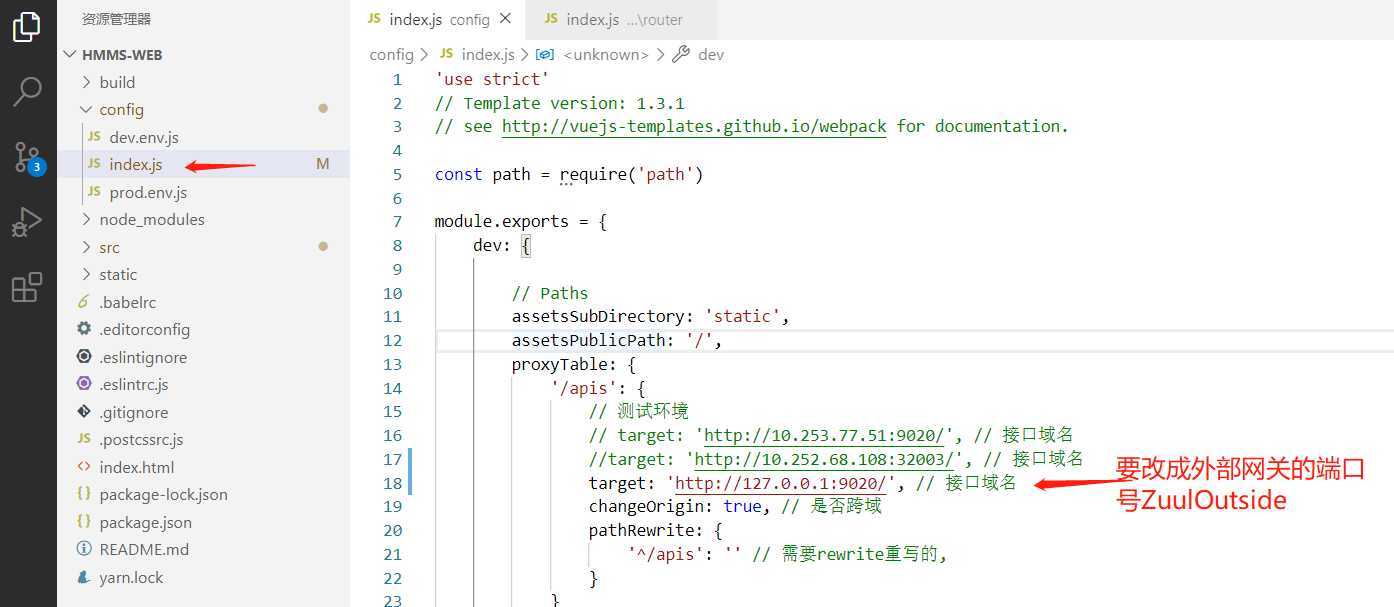The width and height of the screenshot is (1394, 607).
Task: Select index.js in the config folder
Action: 203,164
